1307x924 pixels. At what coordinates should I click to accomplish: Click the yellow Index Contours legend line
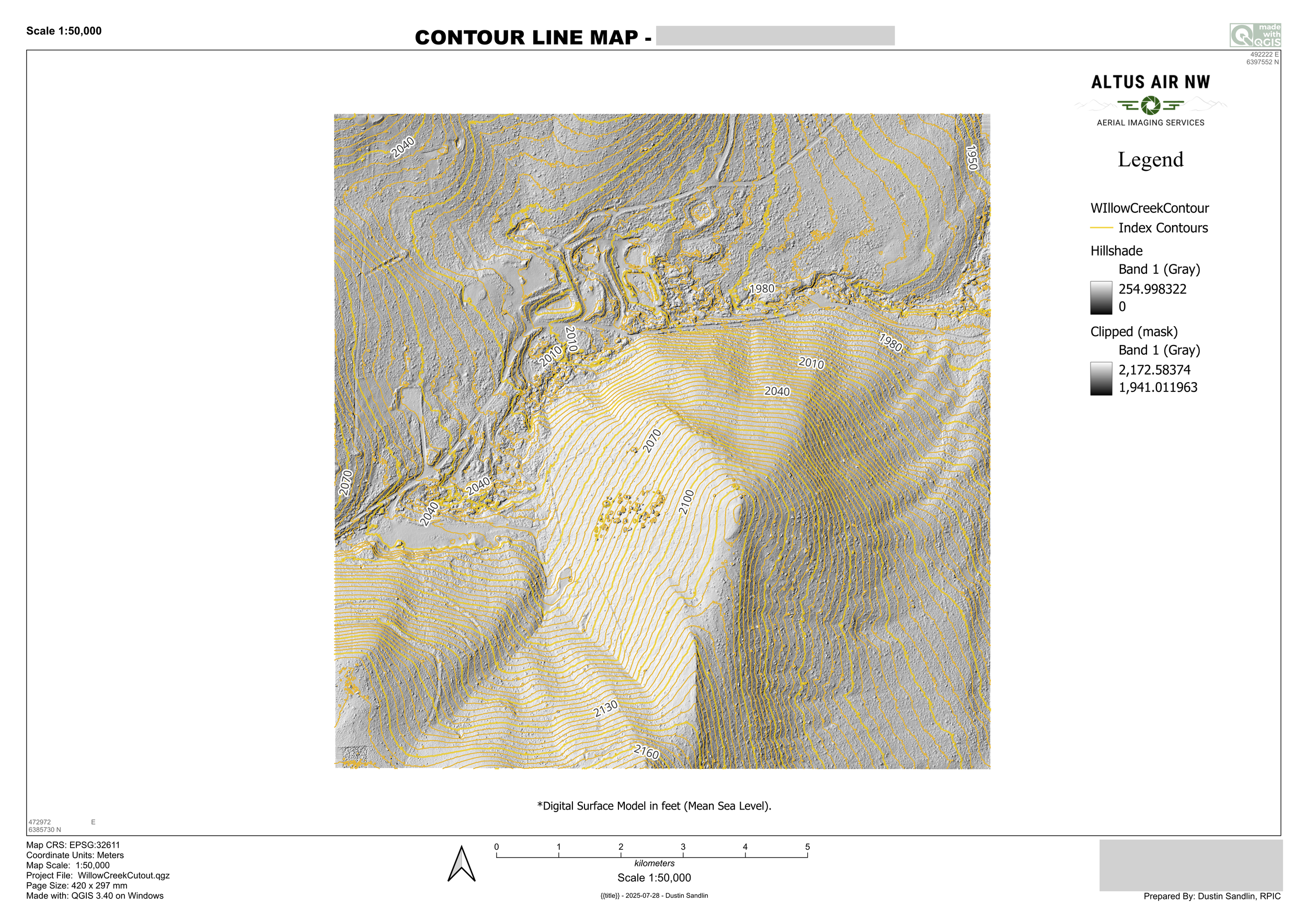[x=1101, y=228]
